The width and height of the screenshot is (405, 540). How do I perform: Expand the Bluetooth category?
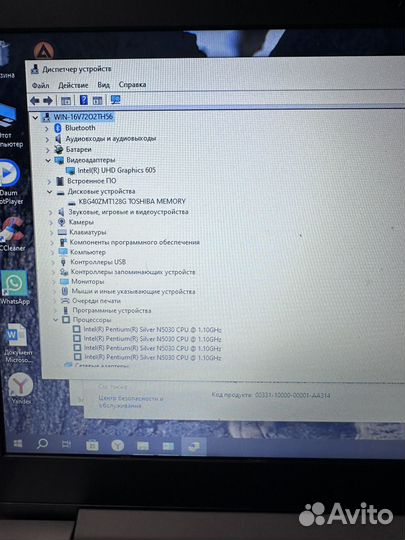[47, 129]
